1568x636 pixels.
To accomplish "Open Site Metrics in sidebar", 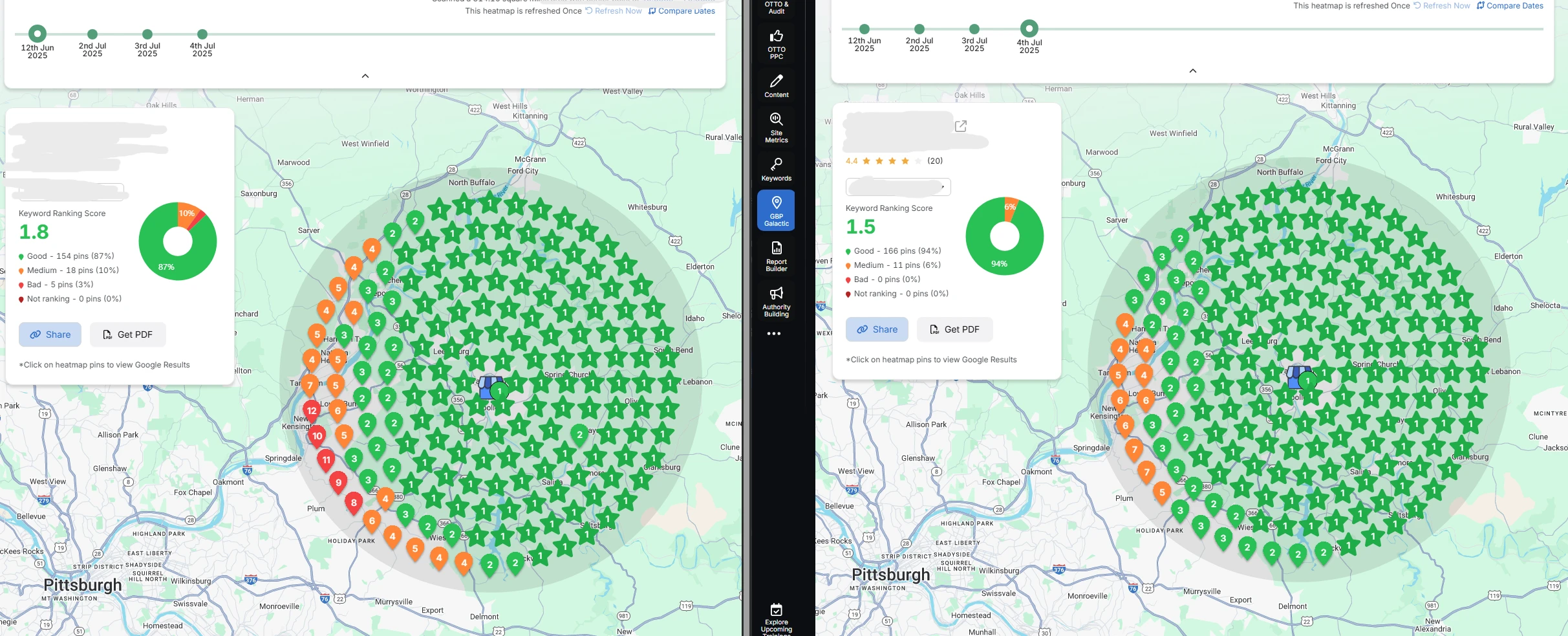I will (x=776, y=127).
